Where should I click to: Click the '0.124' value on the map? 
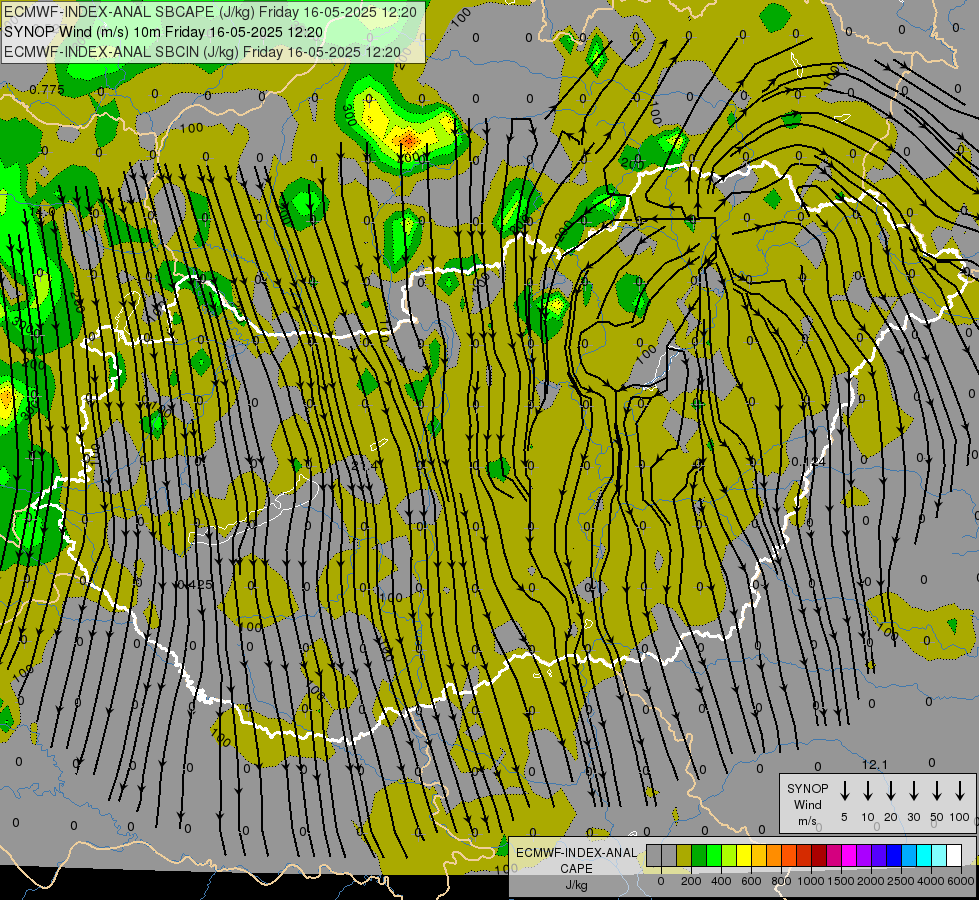coord(809,462)
